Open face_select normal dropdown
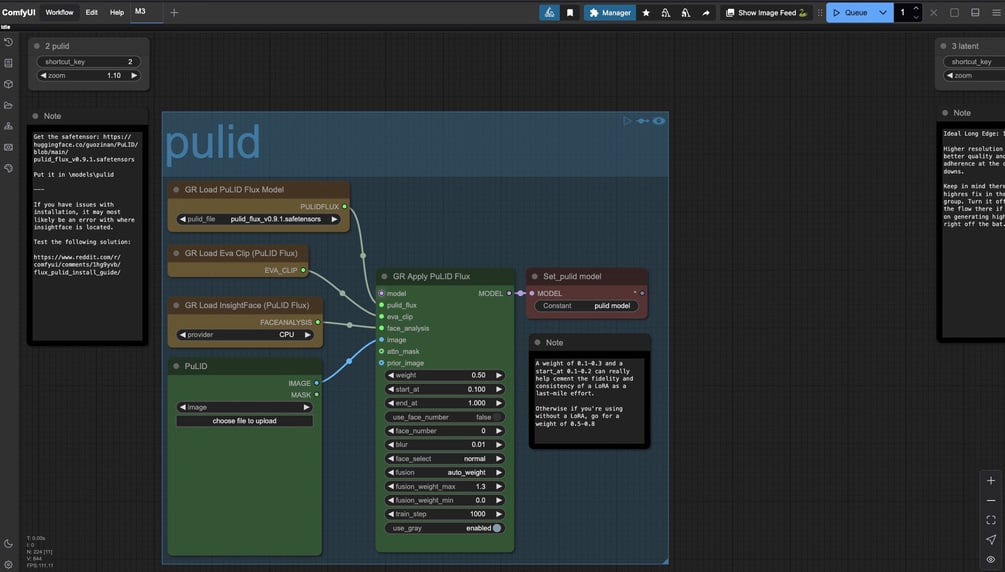The width and height of the screenshot is (1005, 572). click(x=444, y=458)
